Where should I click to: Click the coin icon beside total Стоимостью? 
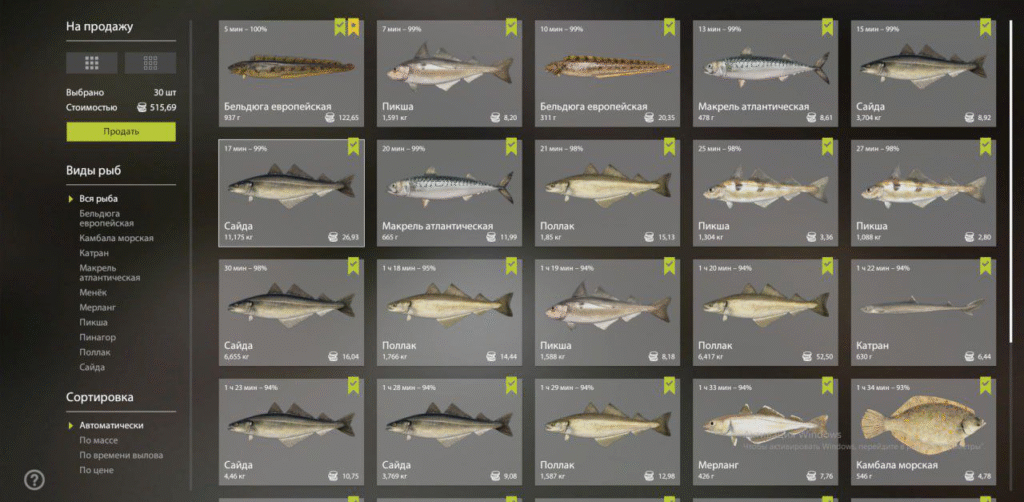[x=142, y=108]
